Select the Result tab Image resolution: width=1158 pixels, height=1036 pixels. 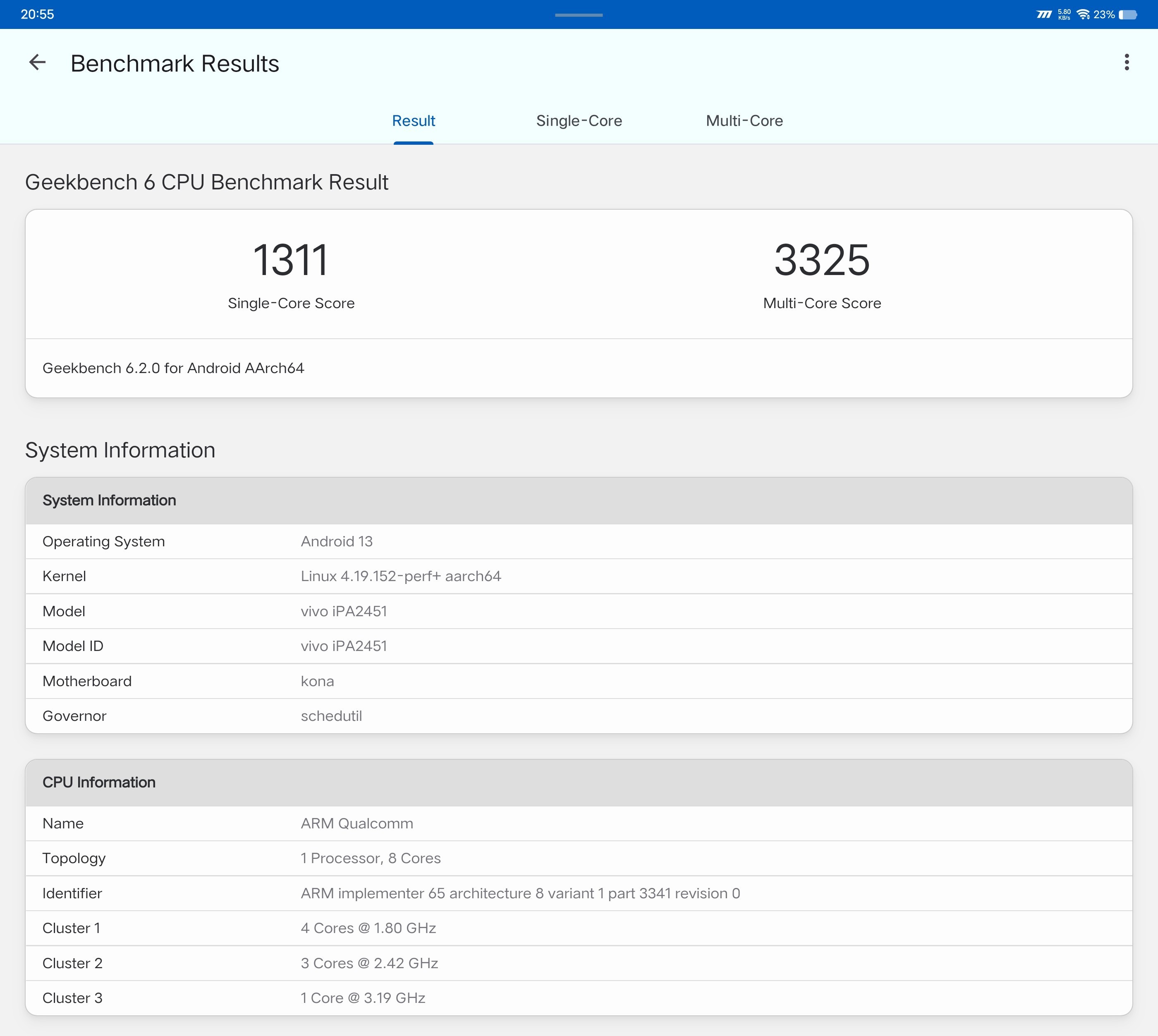coord(413,121)
